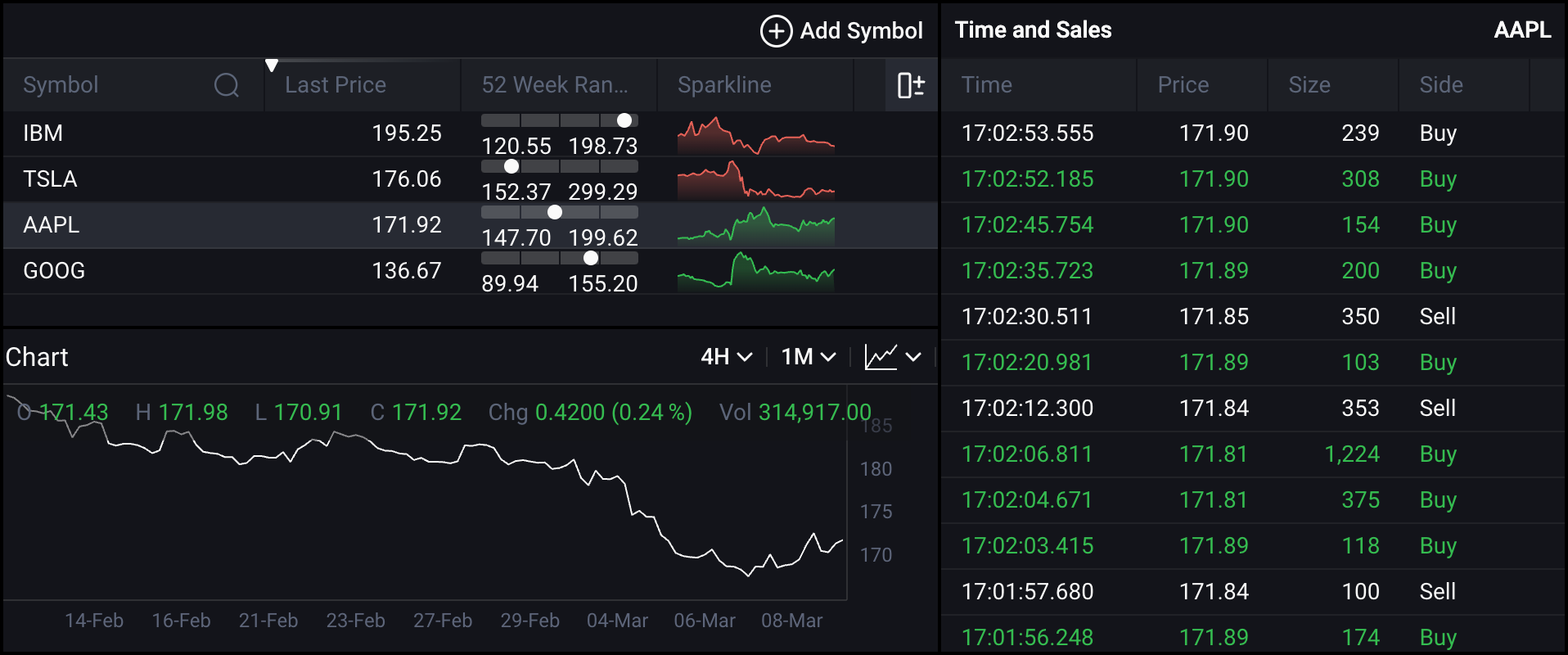
Task: Click the trade time 17:01:56.248
Action: [1027, 638]
